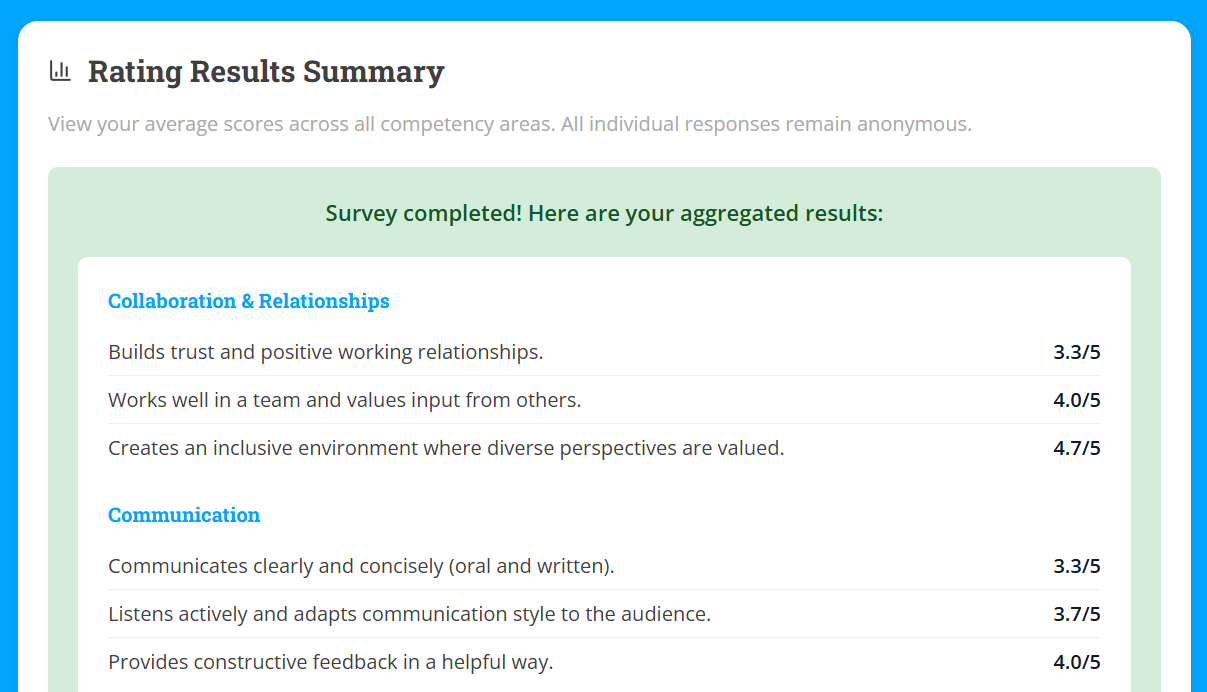Click the 4.7/5 score for inclusivity
The height and width of the screenshot is (692, 1207).
pyautogui.click(x=1075, y=447)
